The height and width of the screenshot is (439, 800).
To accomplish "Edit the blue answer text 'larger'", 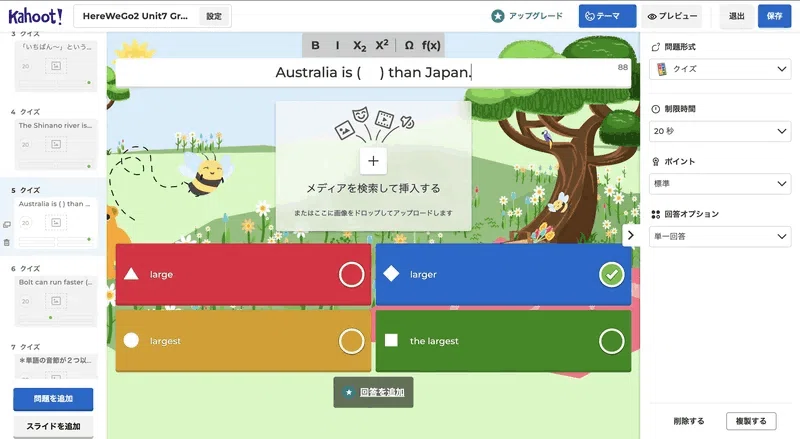I will tap(423, 275).
